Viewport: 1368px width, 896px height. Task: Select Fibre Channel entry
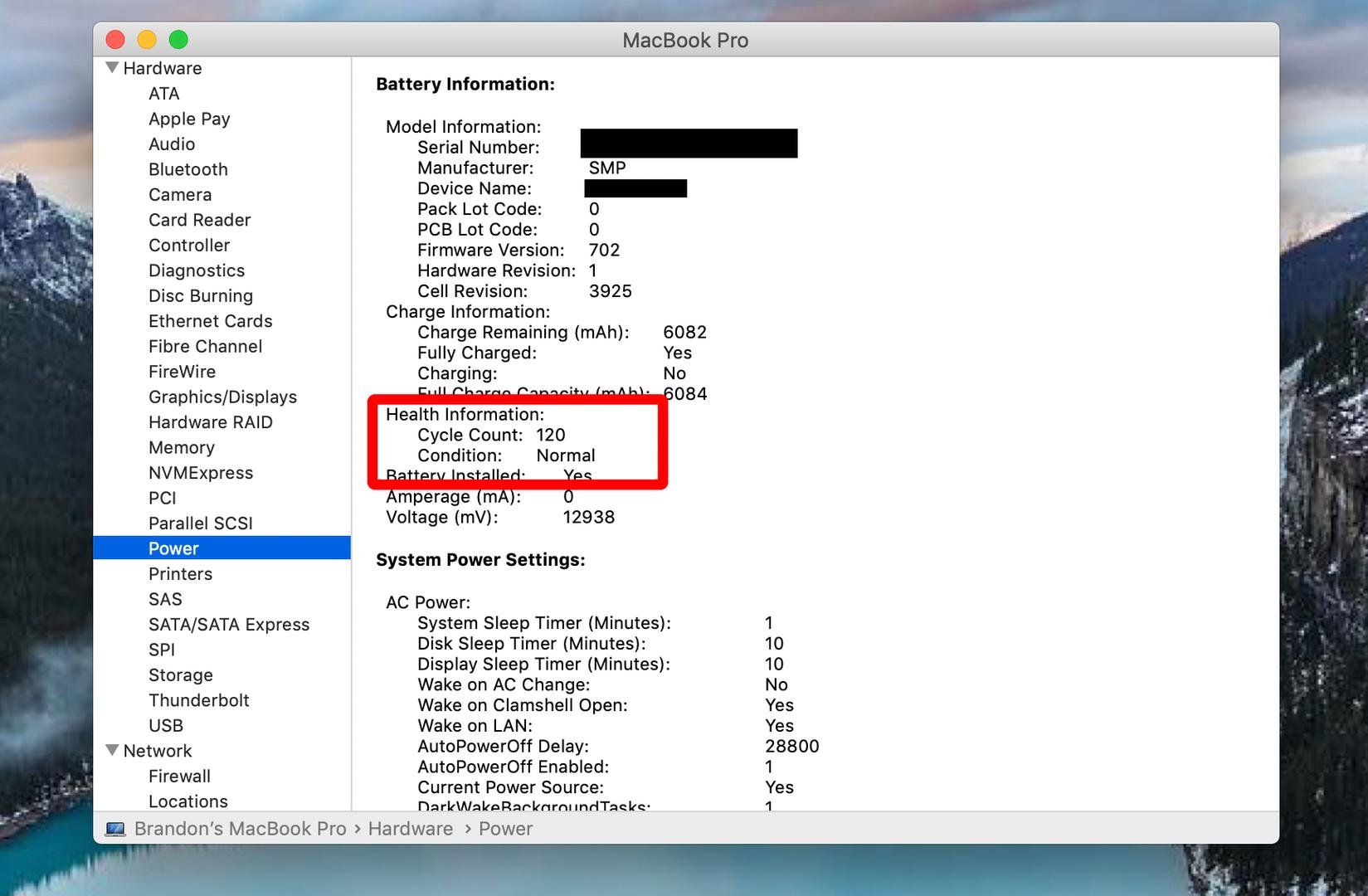205,347
